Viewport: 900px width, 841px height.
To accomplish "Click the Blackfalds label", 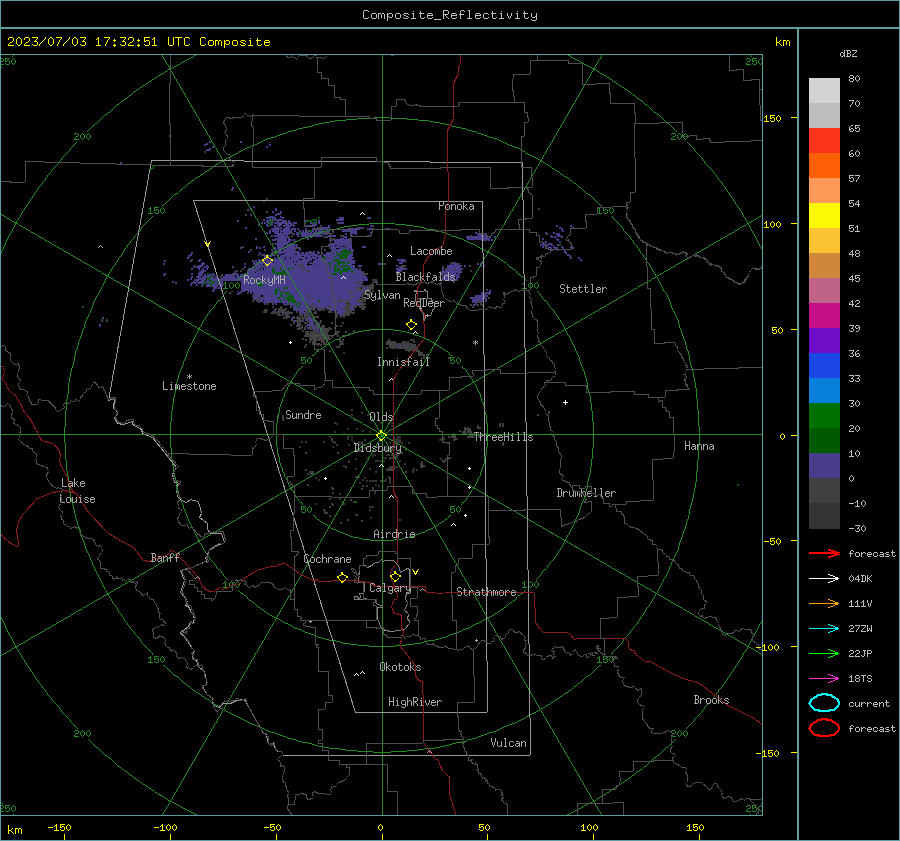I will [425, 277].
